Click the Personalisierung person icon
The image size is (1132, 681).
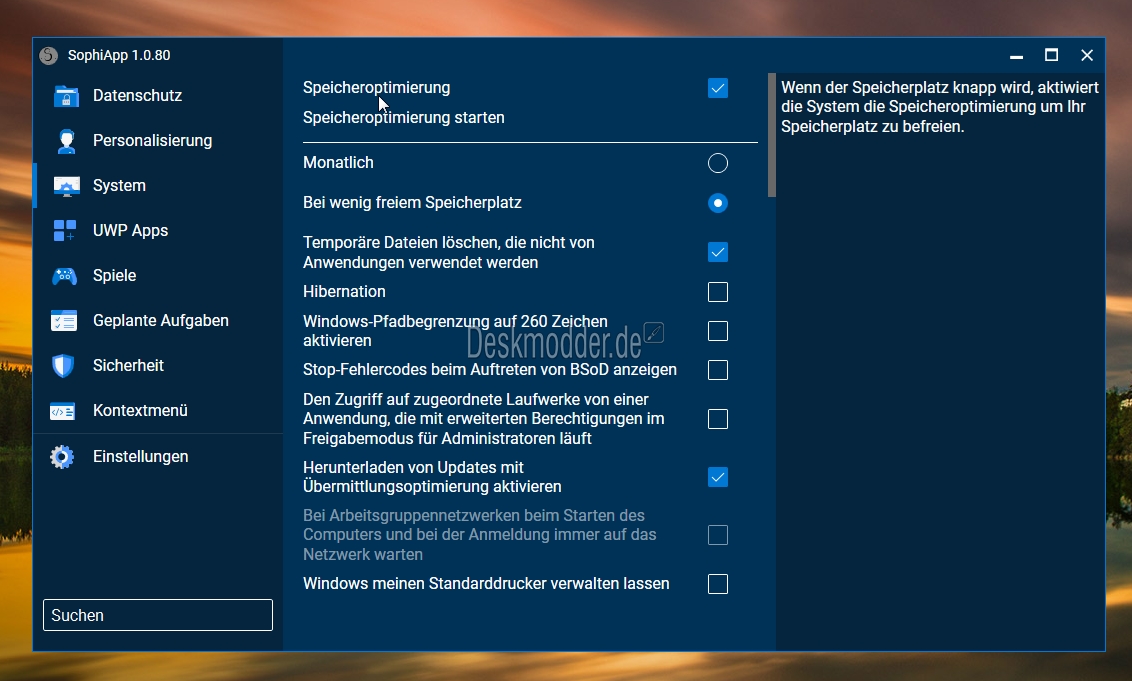tap(66, 141)
